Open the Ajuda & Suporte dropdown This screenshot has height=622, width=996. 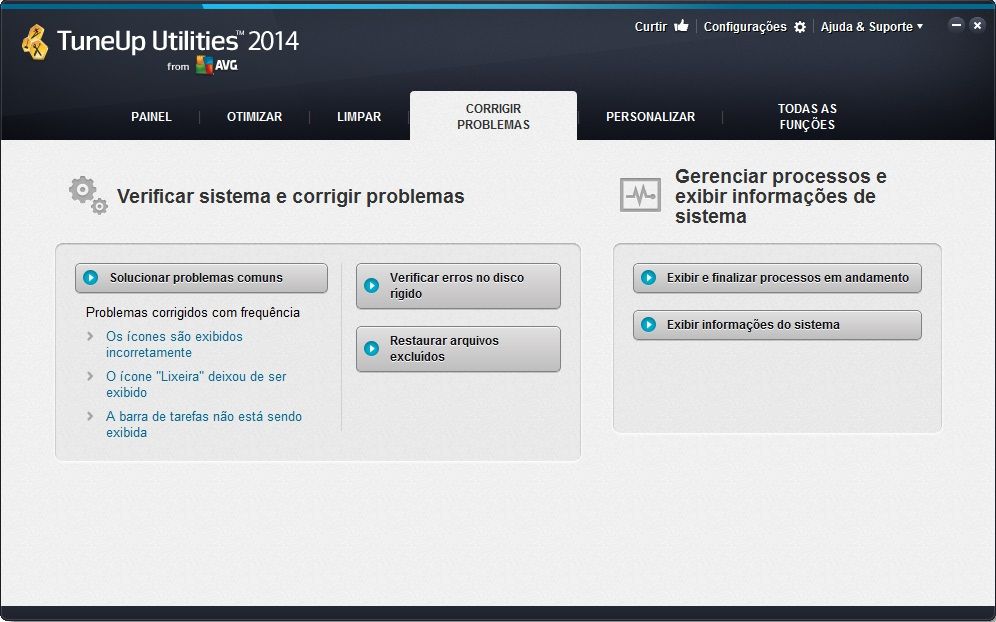pos(871,27)
